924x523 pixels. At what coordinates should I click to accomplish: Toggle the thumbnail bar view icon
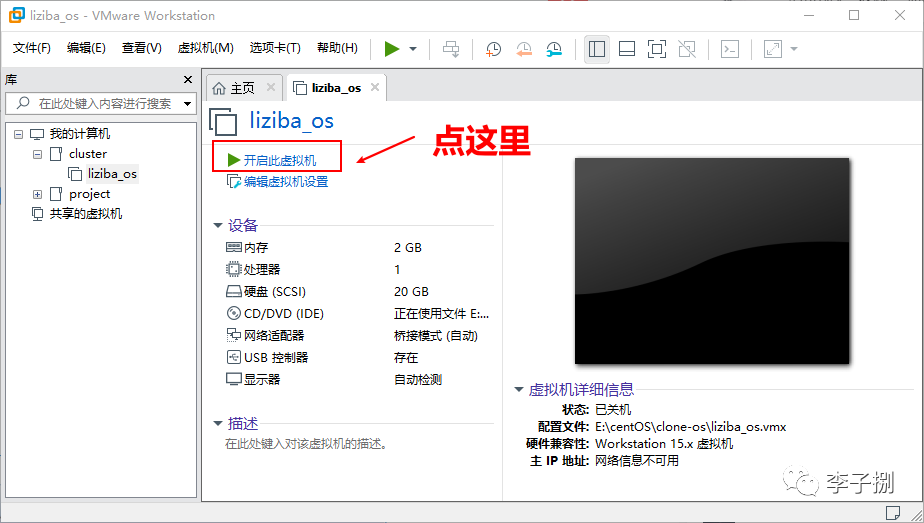627,49
